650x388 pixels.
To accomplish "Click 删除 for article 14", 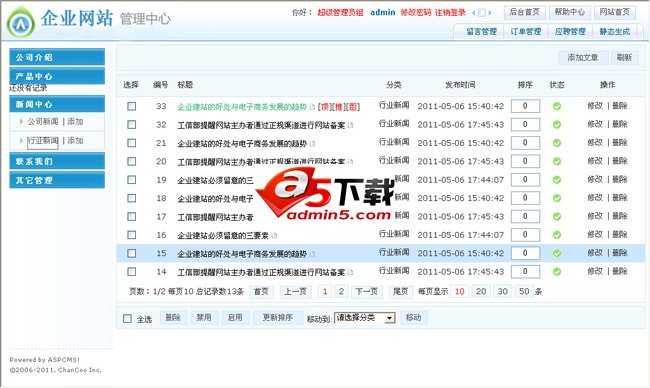I will [x=620, y=272].
